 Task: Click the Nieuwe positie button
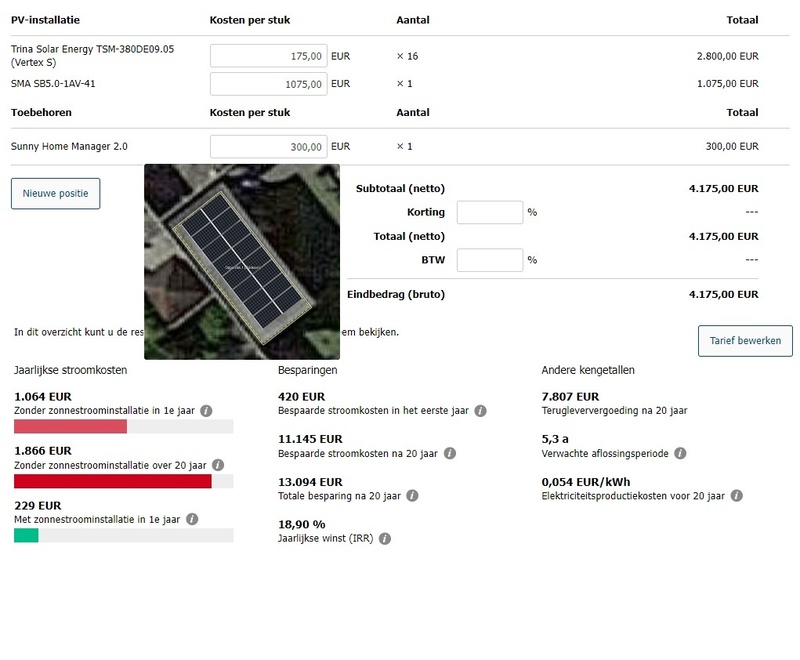(55, 193)
